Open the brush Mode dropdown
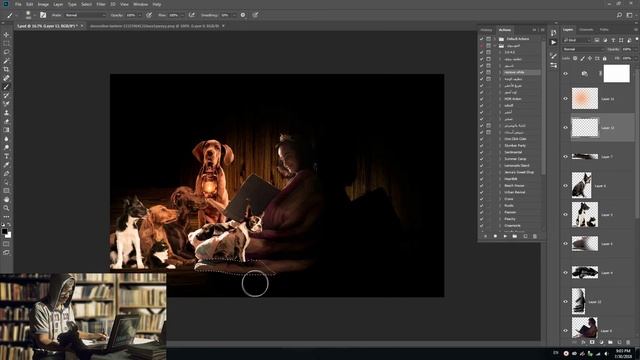This screenshot has height=360, width=640. click(85, 15)
